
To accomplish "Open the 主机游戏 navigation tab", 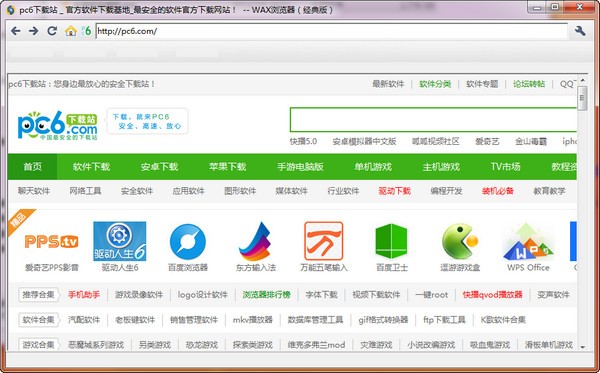I will pyautogui.click(x=441, y=167).
